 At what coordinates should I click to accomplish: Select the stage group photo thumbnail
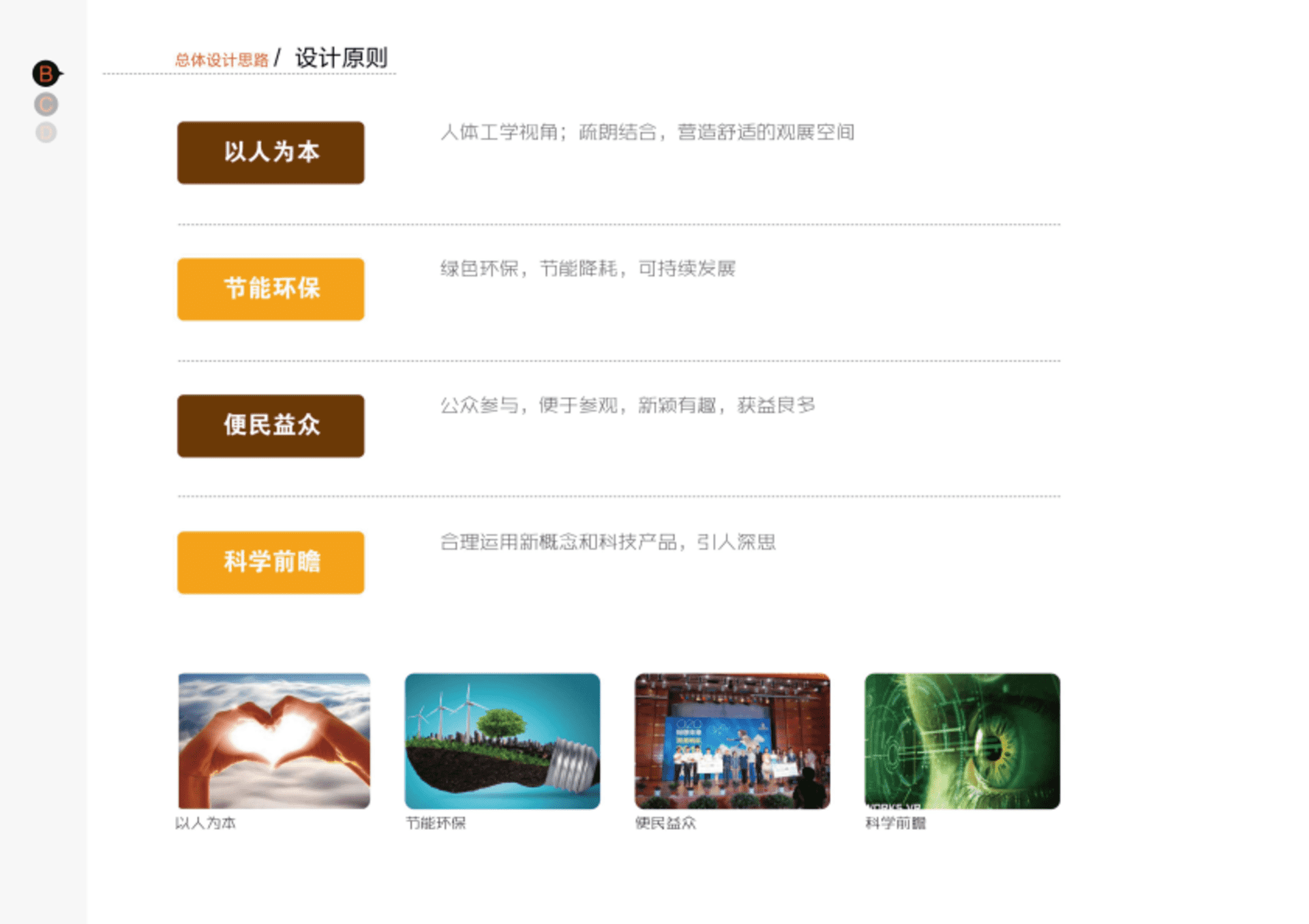[x=732, y=741]
